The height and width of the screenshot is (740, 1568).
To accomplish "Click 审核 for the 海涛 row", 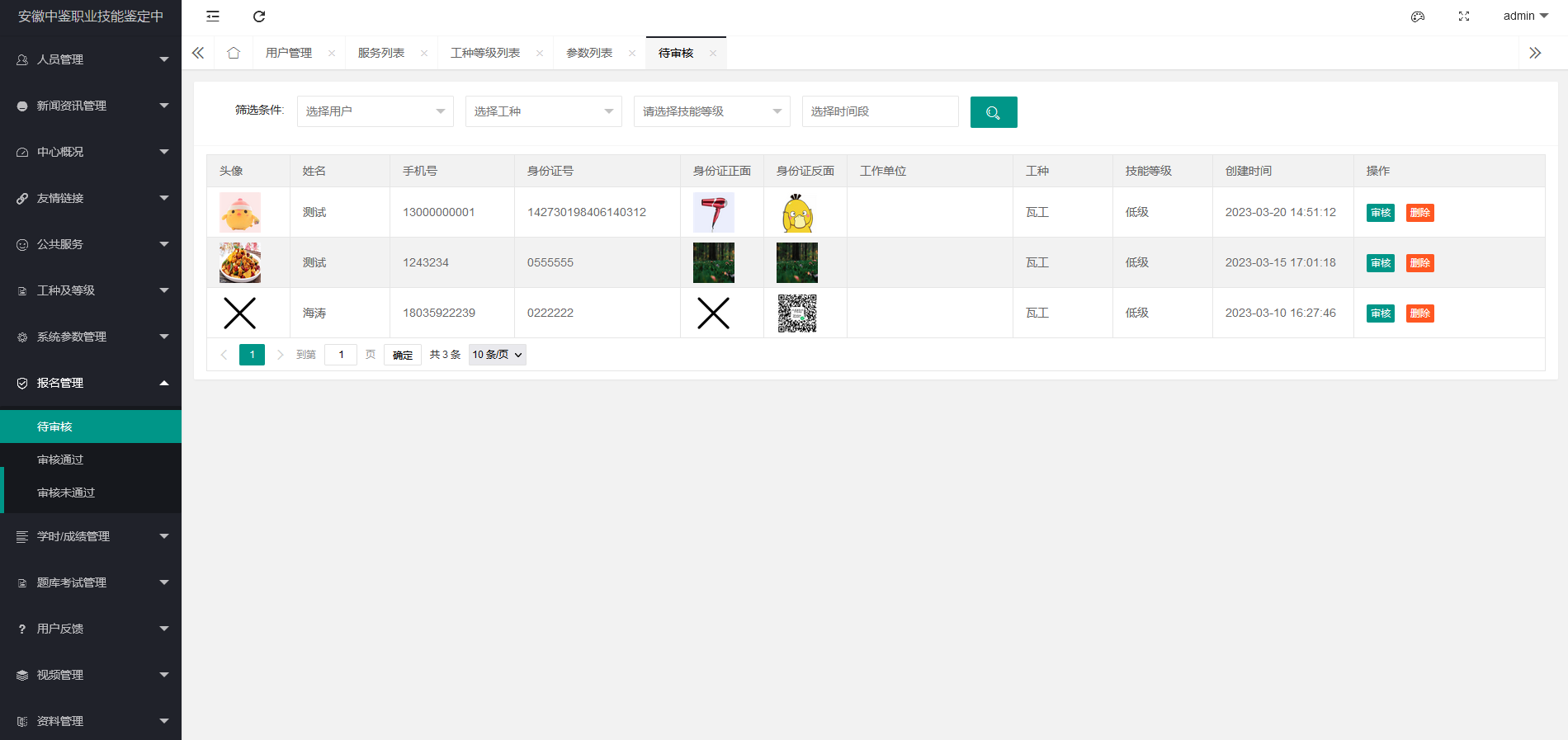I will pyautogui.click(x=1381, y=313).
